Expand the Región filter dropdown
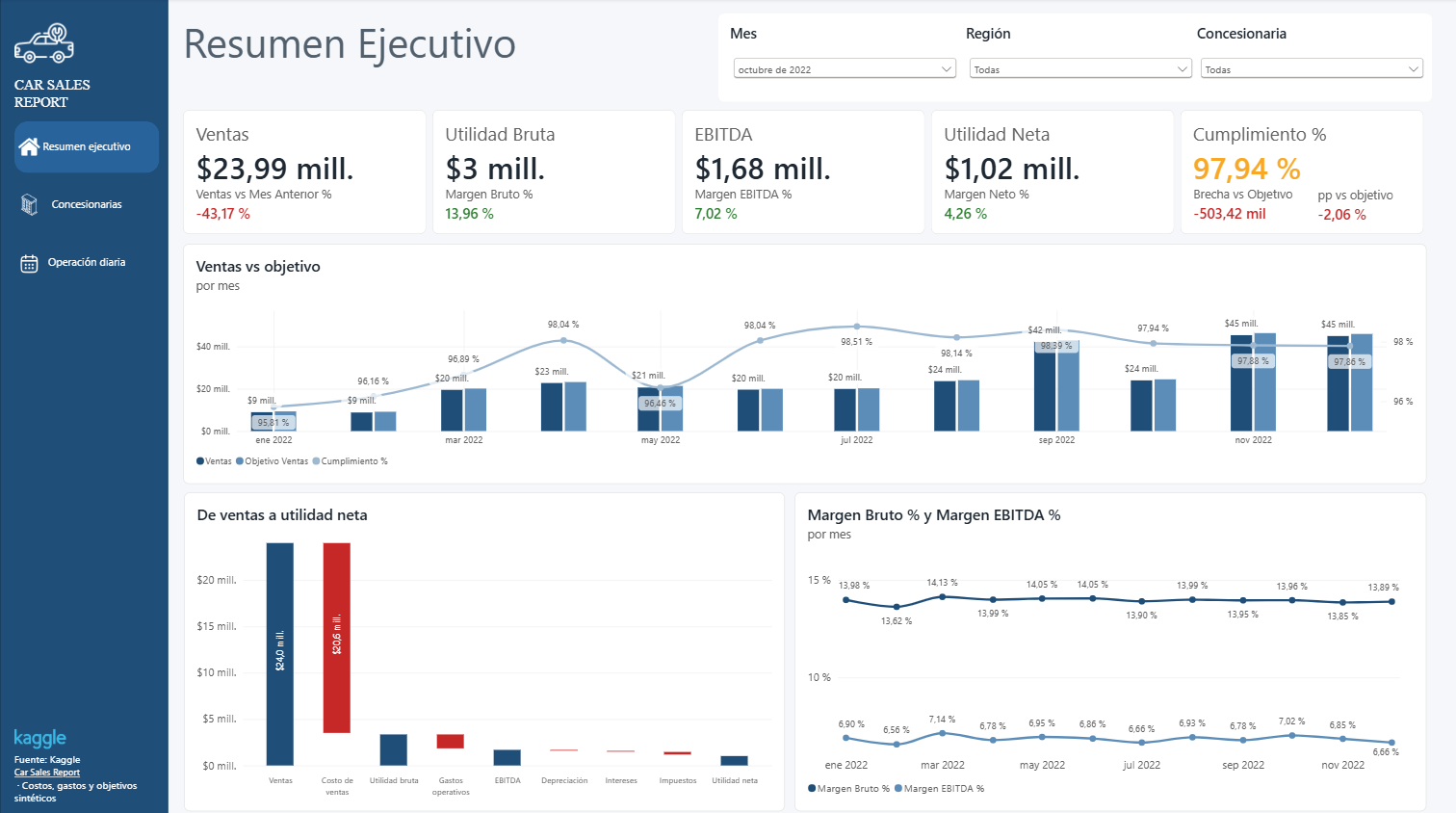This screenshot has height=813, width=1456. coord(1079,69)
